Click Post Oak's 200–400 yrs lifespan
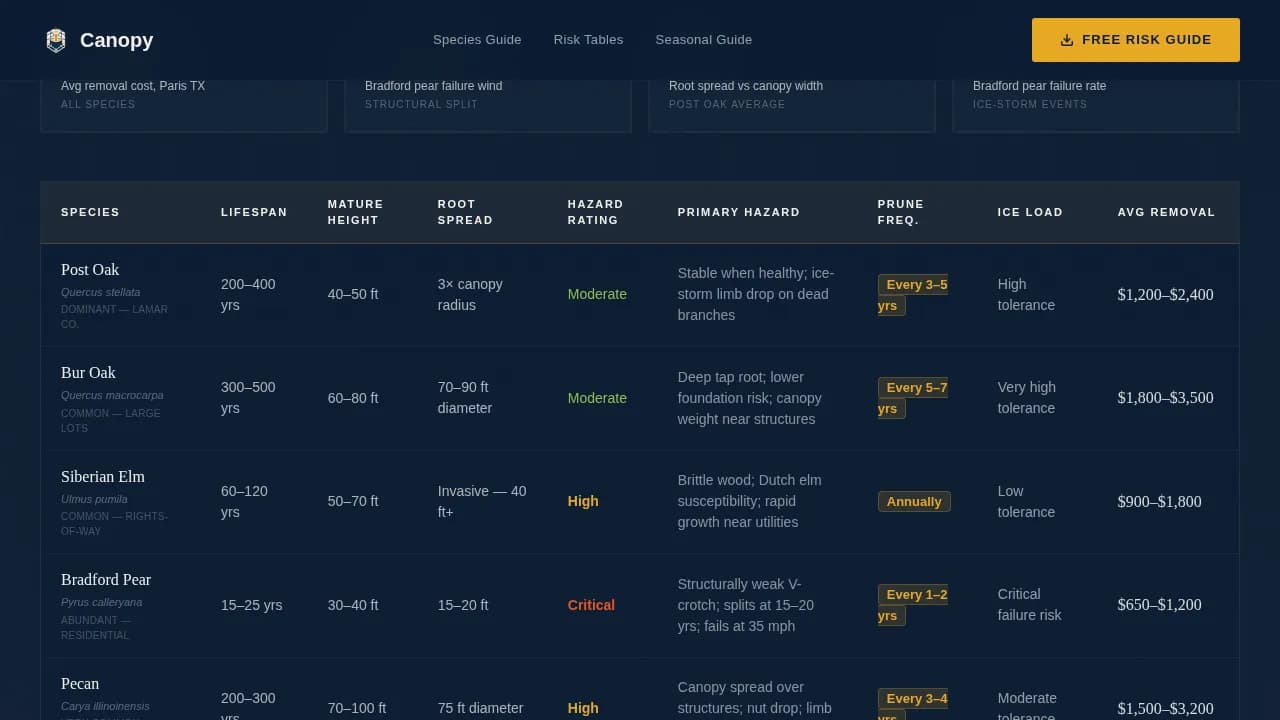This screenshot has width=1280, height=720. click(x=248, y=294)
